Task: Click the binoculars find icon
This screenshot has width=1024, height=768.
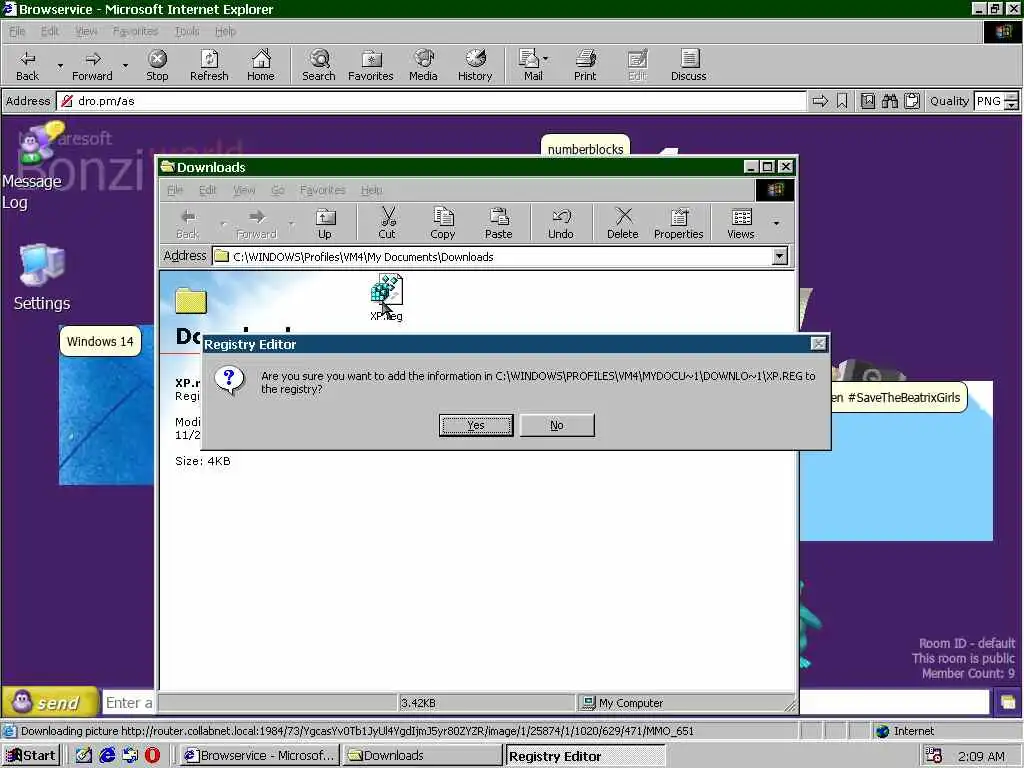Action: coord(889,101)
